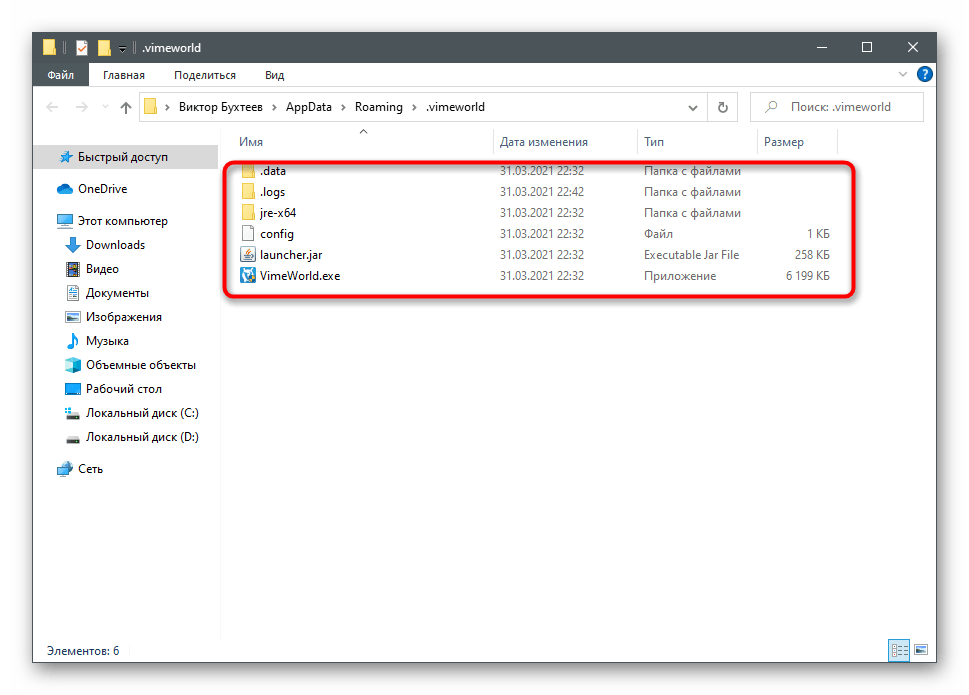Open Музыка in the navigation pane
The height and width of the screenshot is (695, 969).
(x=107, y=341)
